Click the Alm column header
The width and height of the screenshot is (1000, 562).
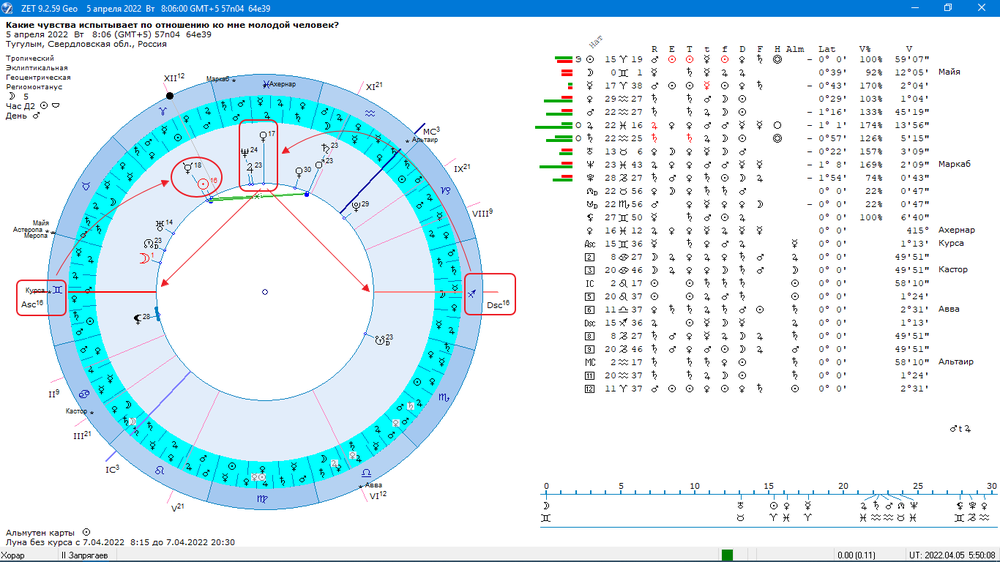[x=795, y=49]
